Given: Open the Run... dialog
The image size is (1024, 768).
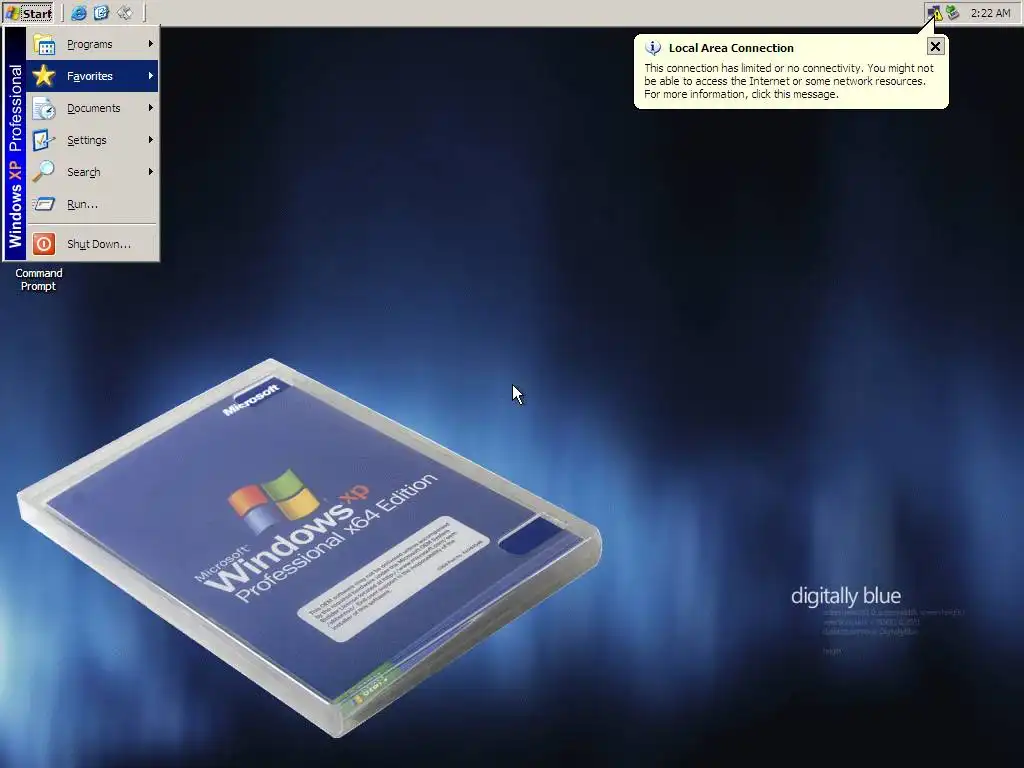Looking at the screenshot, I should click(92, 204).
